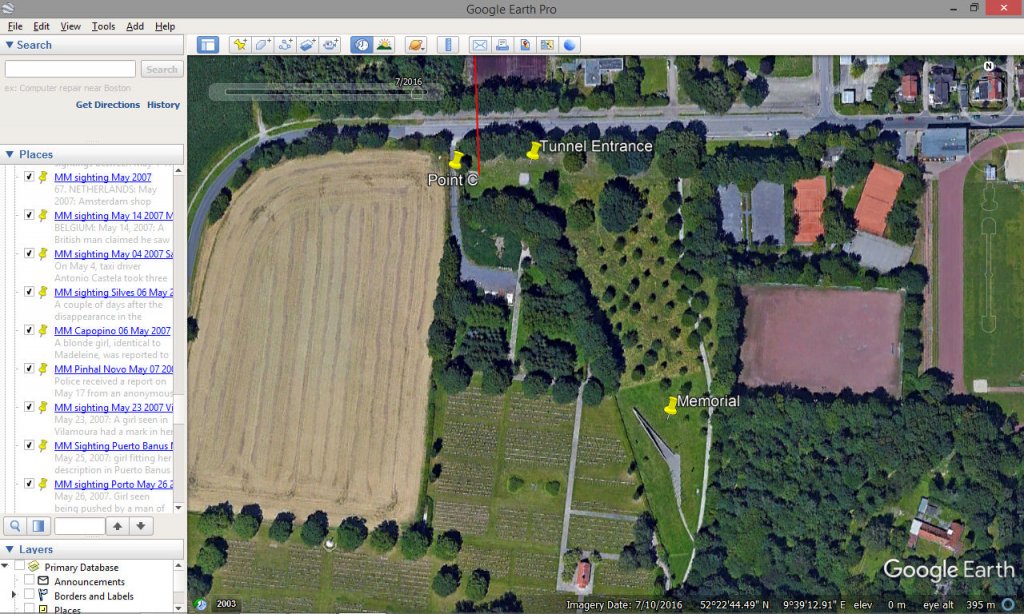Expand the Borders and Labels tree node
This screenshot has width=1024, height=614.
pos(13,596)
